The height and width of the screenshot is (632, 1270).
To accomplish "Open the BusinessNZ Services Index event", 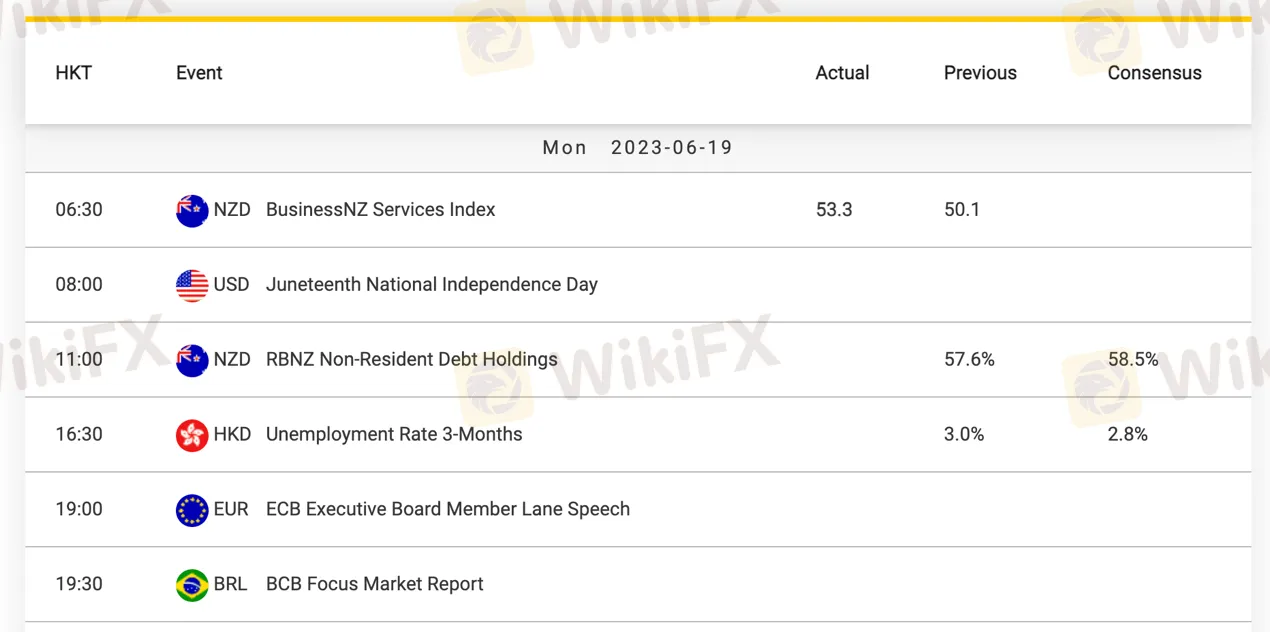I will pos(380,210).
